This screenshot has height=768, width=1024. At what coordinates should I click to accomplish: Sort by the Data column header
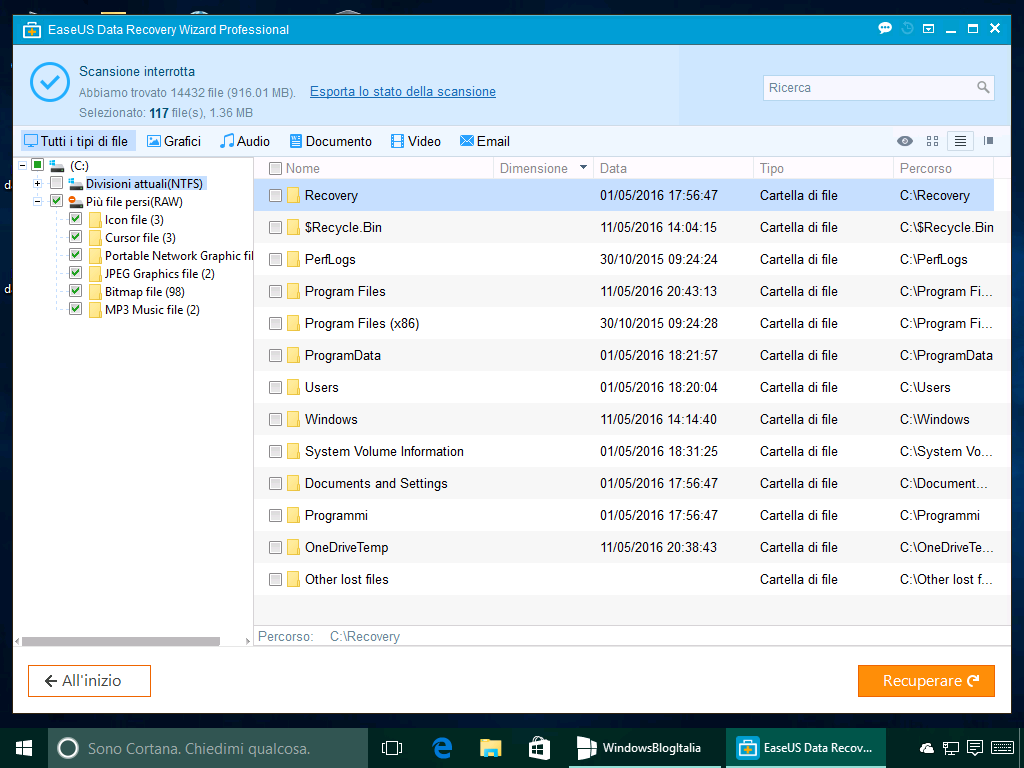point(673,168)
